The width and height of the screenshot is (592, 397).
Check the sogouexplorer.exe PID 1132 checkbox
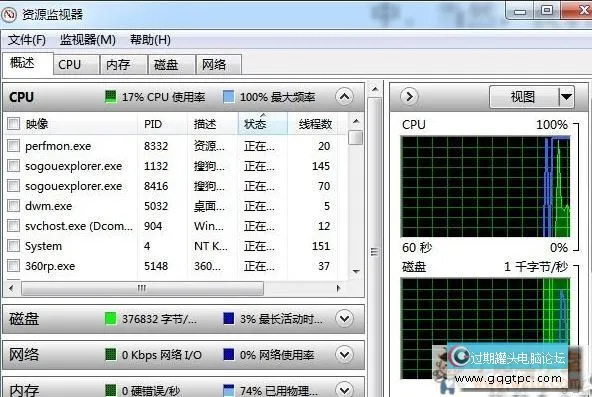tap(13, 165)
